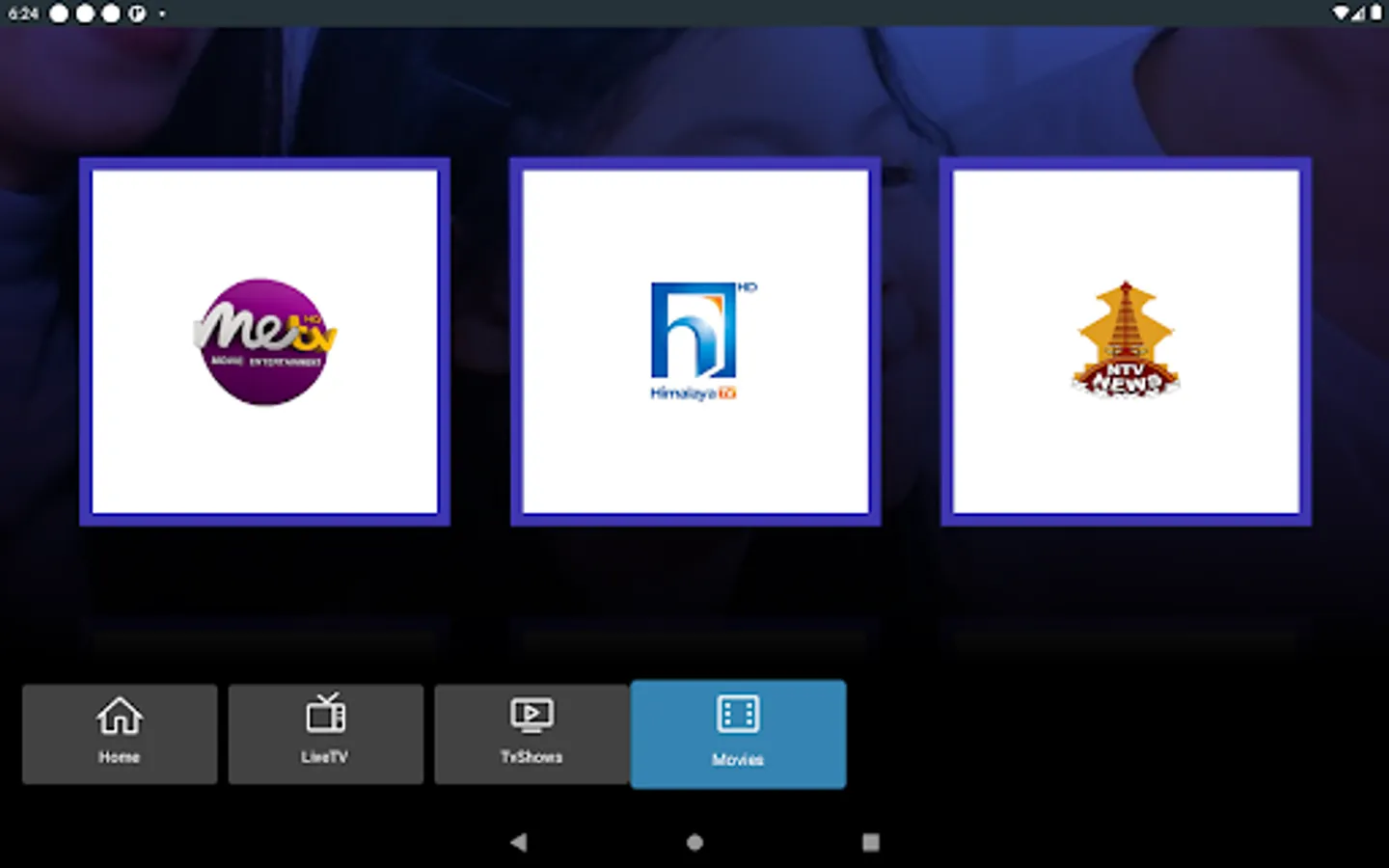
Task: Tap the Android back navigation button
Action: pyautogui.click(x=519, y=842)
